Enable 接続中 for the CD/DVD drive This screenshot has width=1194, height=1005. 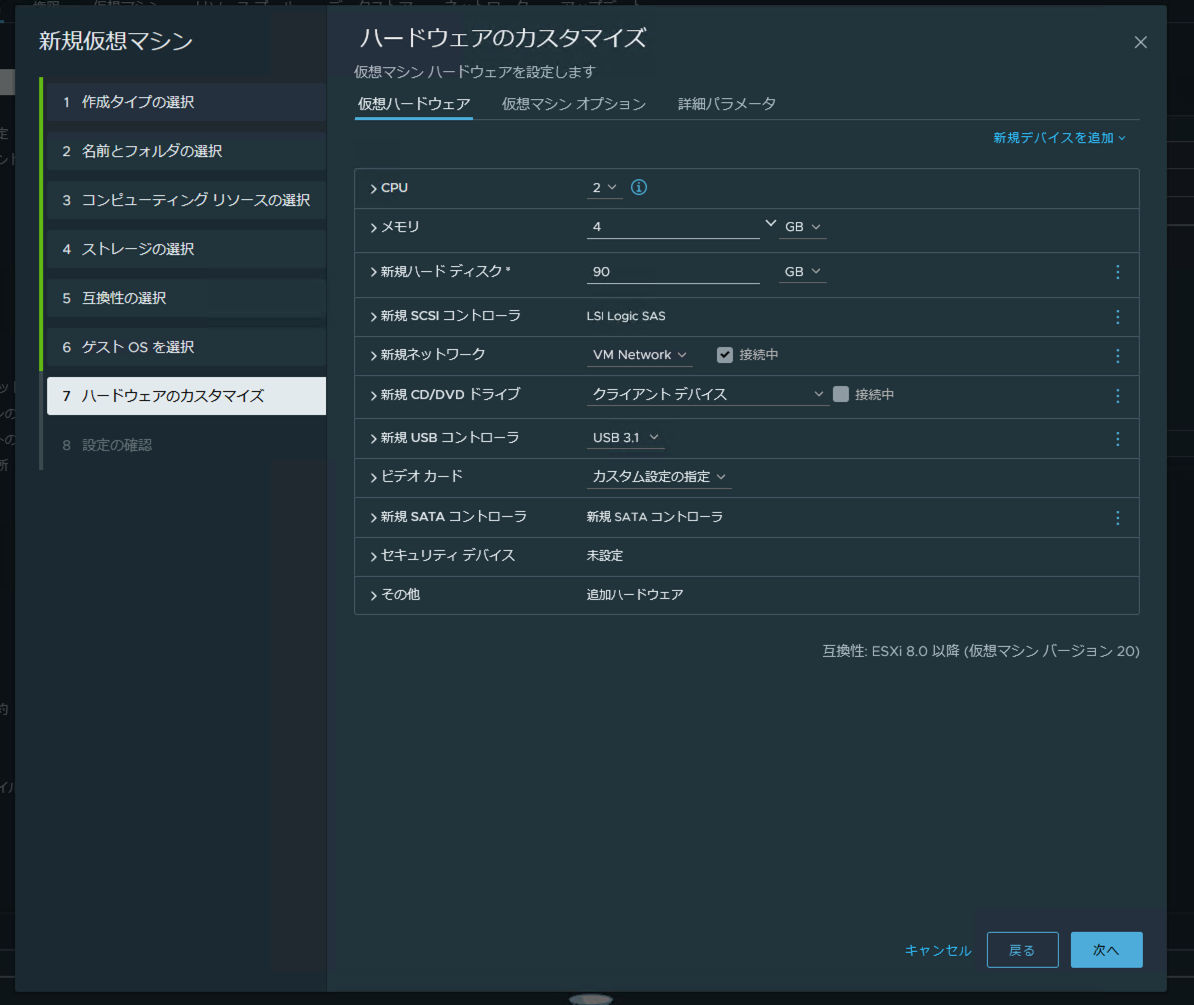pyautogui.click(x=840, y=394)
